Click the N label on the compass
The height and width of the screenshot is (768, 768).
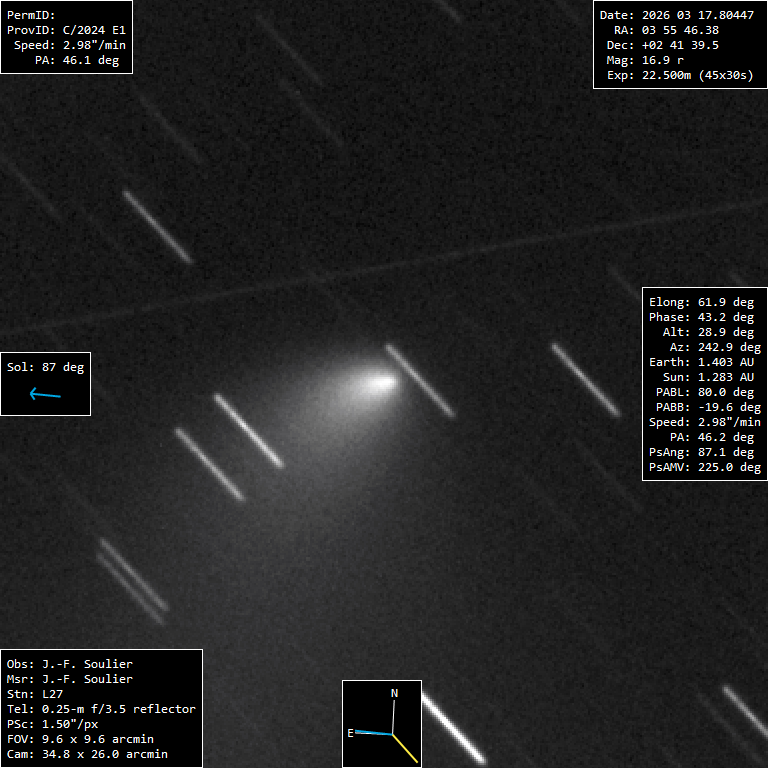coord(394,693)
